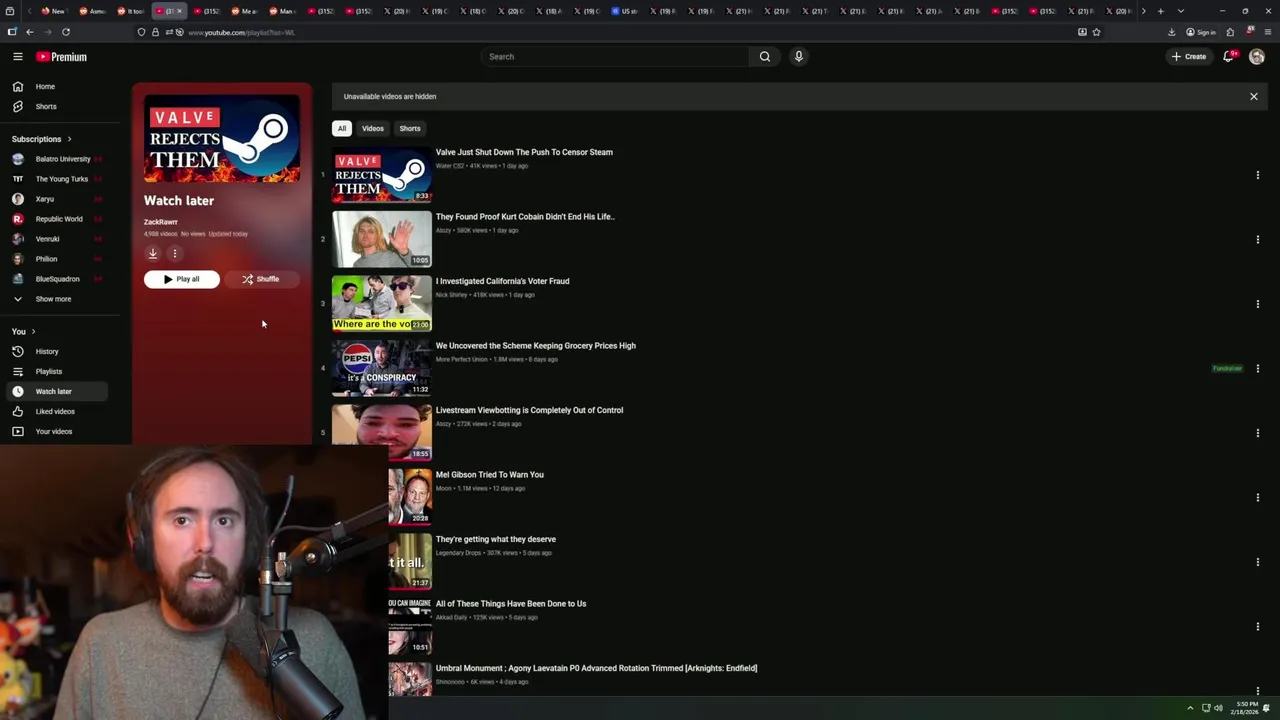Show hidden system tray icons arrow

[x=1190, y=708]
